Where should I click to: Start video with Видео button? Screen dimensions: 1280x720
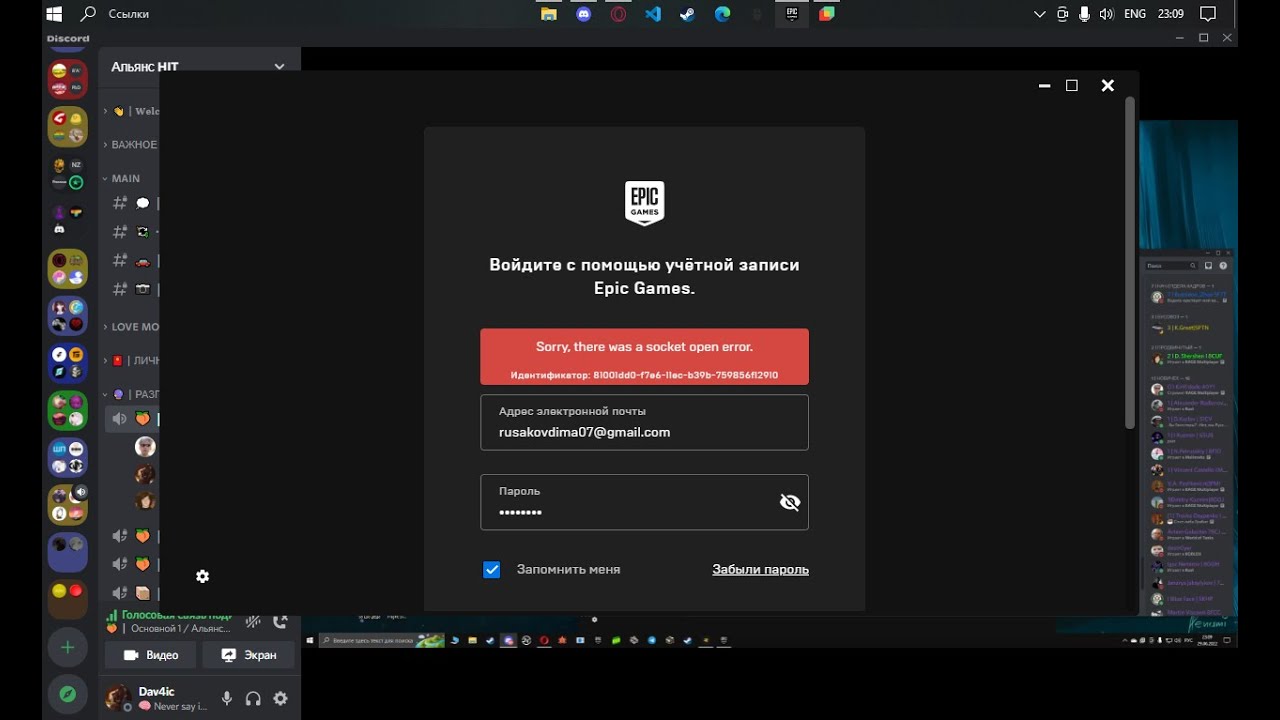tap(150, 655)
